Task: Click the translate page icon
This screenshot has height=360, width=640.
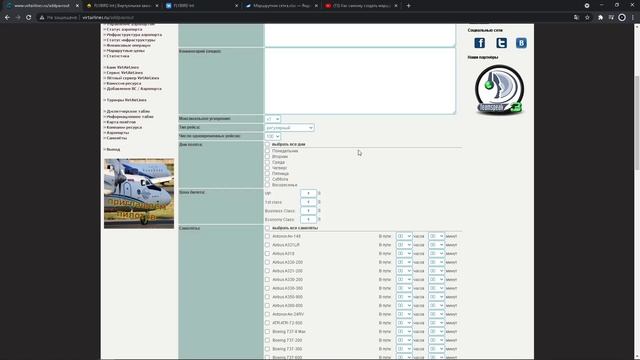Action: (x=576, y=18)
